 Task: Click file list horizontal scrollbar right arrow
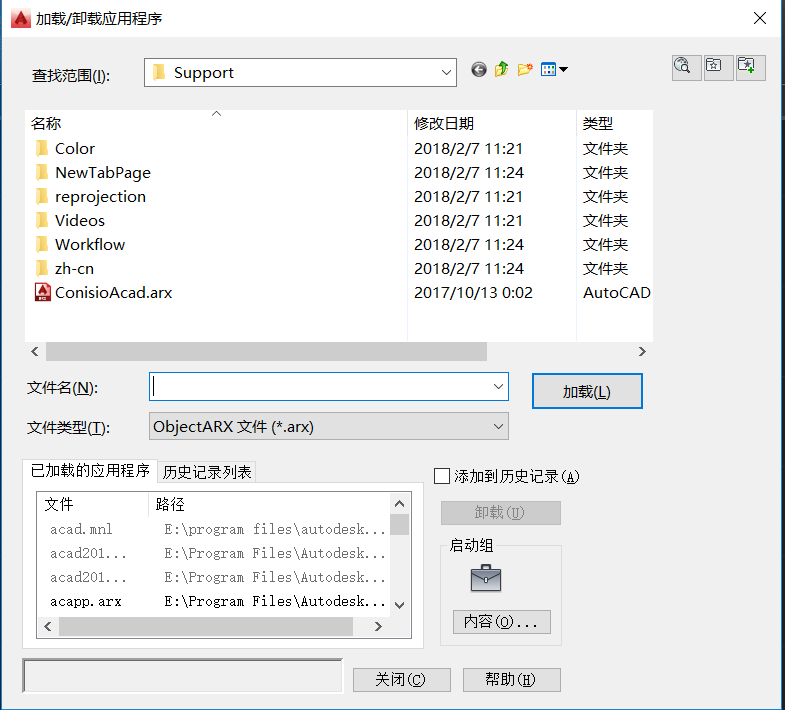pos(642,351)
